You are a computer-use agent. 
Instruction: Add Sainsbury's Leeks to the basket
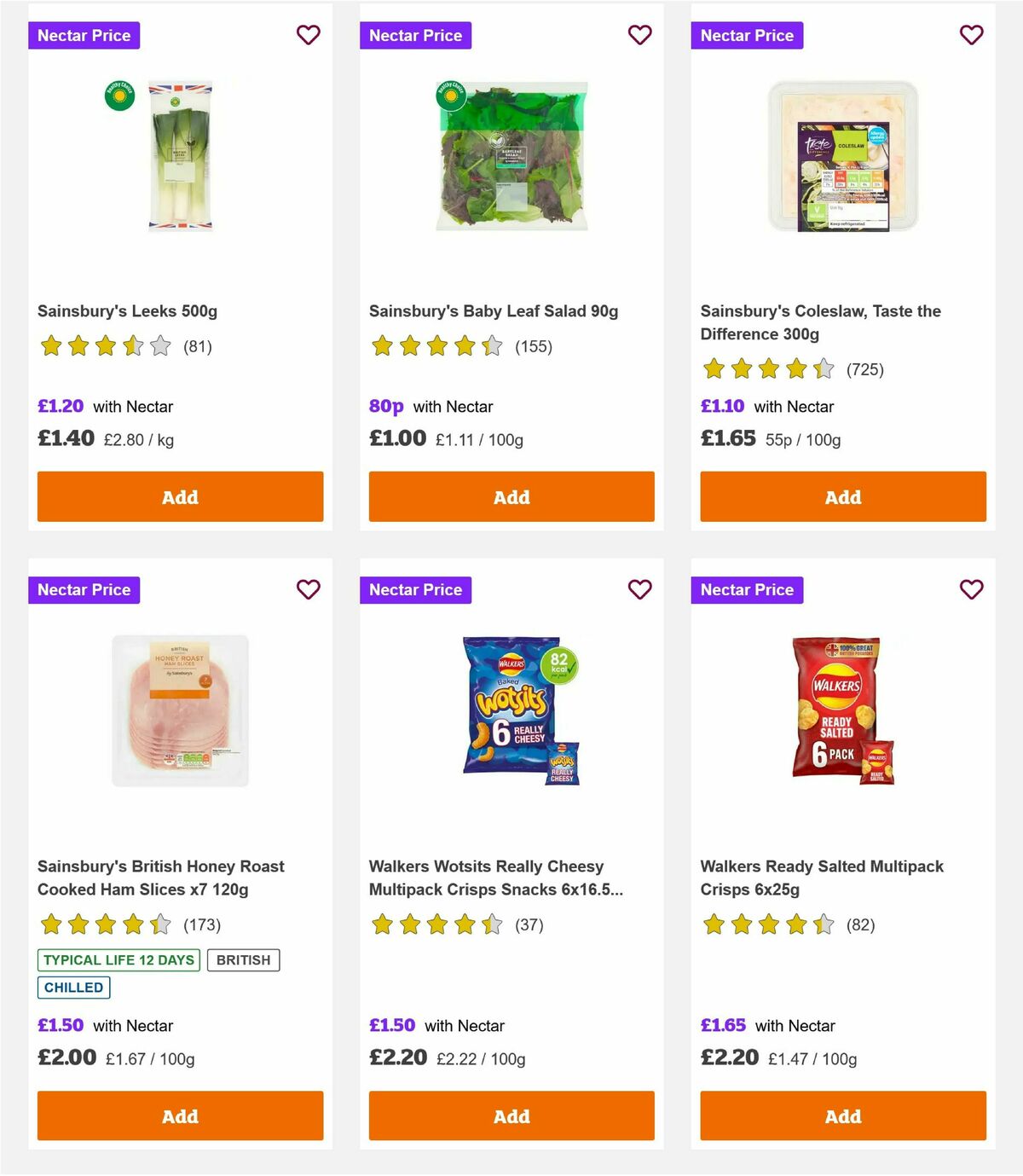coord(179,496)
